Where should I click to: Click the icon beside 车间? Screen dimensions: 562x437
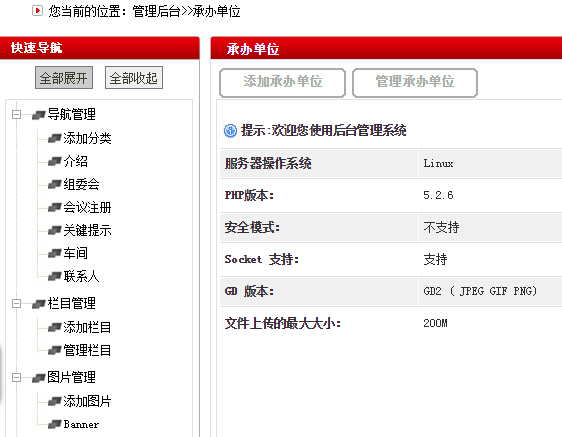(54, 253)
